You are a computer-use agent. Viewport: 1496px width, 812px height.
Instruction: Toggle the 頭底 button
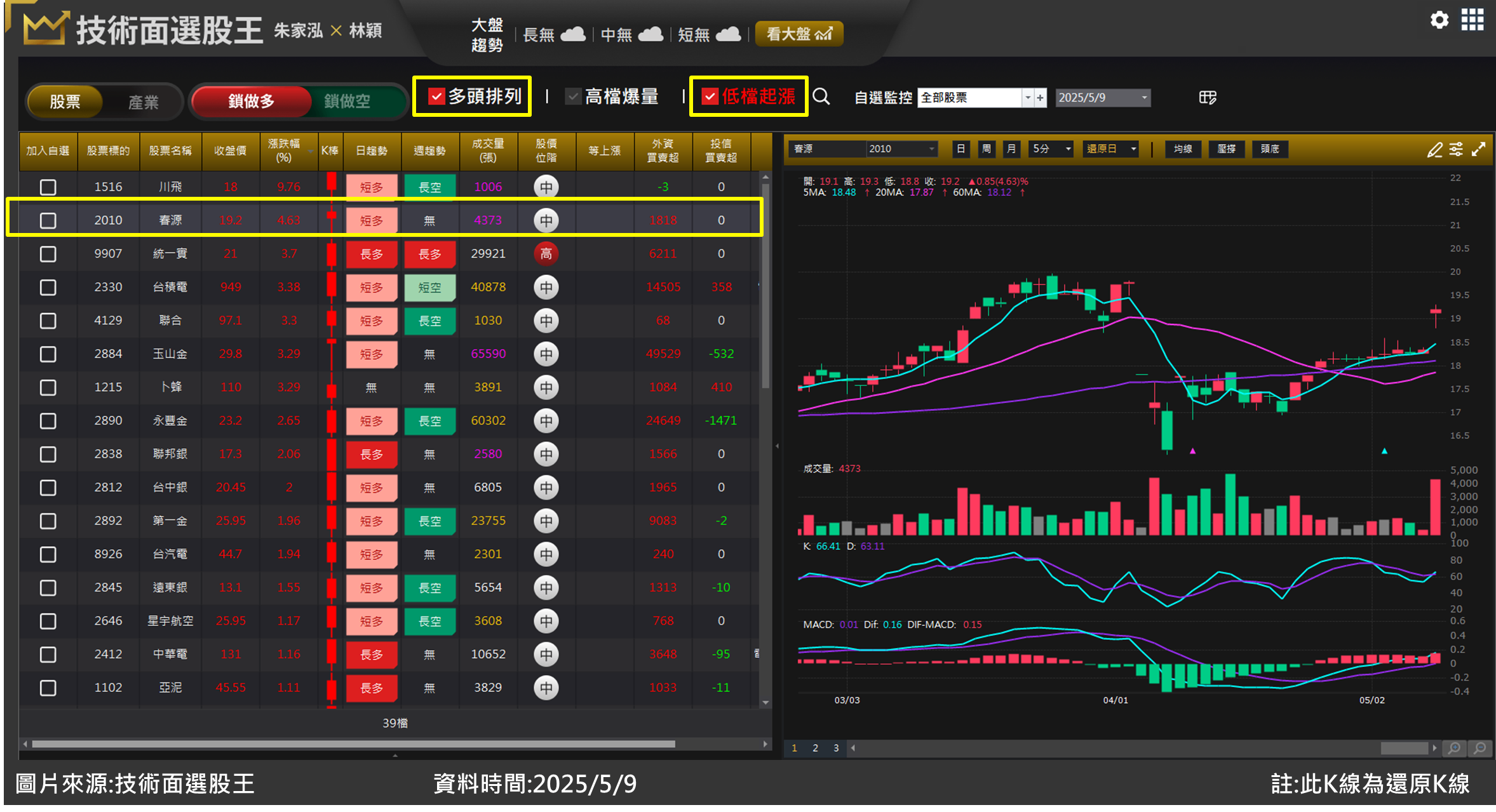[x=1270, y=149]
